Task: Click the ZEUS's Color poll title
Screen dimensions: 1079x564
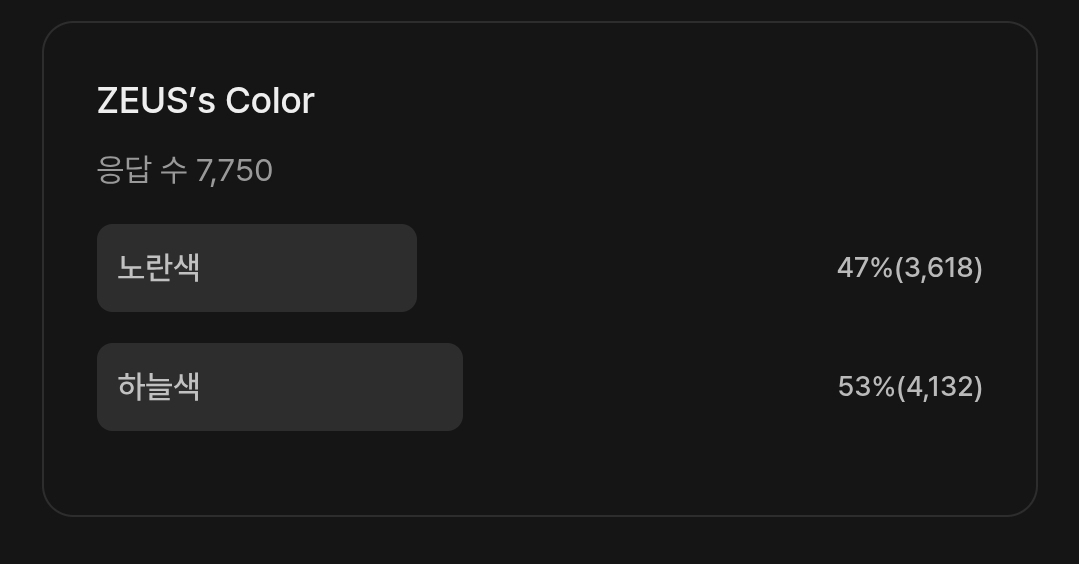Action: [205, 101]
